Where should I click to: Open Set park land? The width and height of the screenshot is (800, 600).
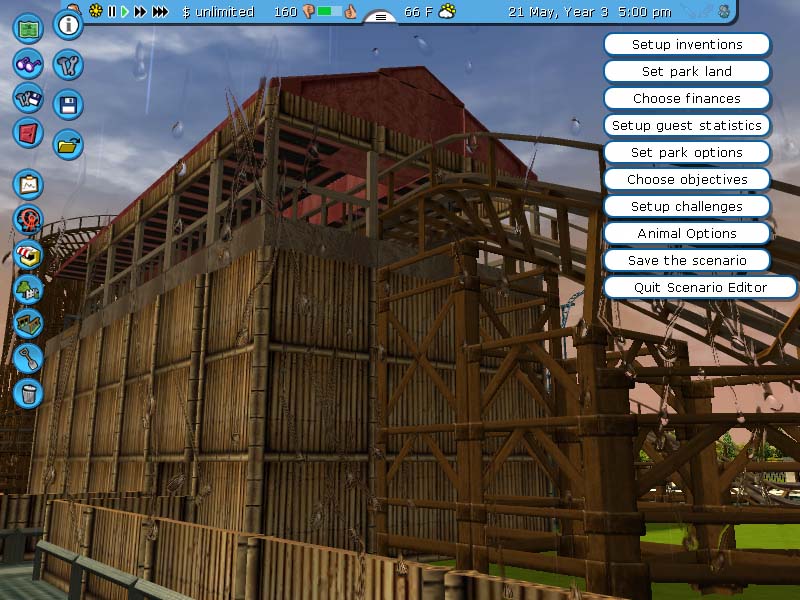point(687,71)
